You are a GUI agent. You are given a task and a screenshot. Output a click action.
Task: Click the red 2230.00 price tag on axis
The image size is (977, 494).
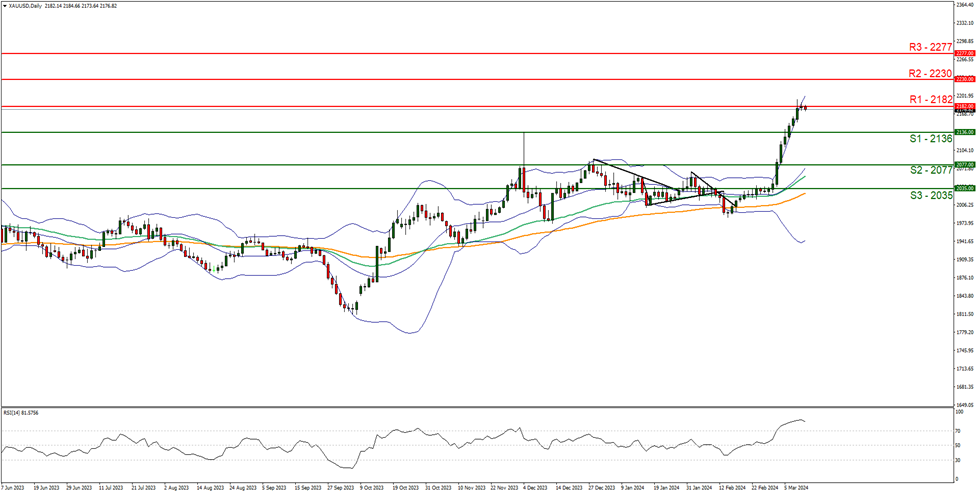point(963,79)
